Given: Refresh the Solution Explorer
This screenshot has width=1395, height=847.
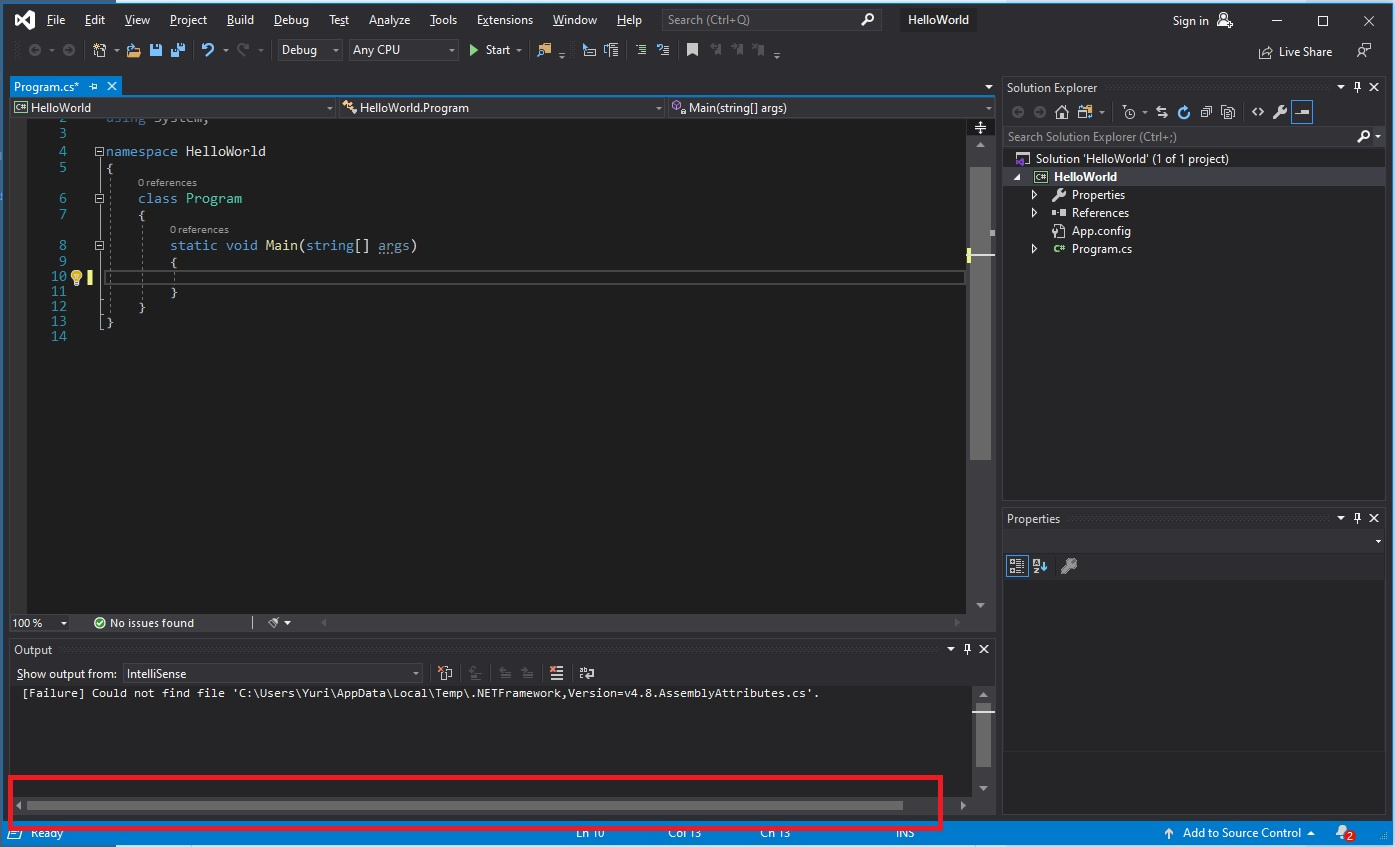Looking at the screenshot, I should click(x=1184, y=113).
